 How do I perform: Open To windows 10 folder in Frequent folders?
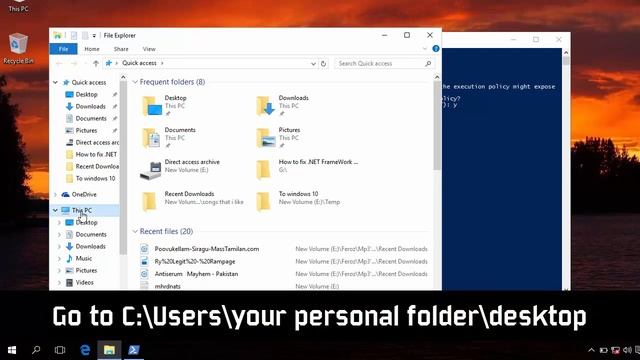[x=264, y=202]
